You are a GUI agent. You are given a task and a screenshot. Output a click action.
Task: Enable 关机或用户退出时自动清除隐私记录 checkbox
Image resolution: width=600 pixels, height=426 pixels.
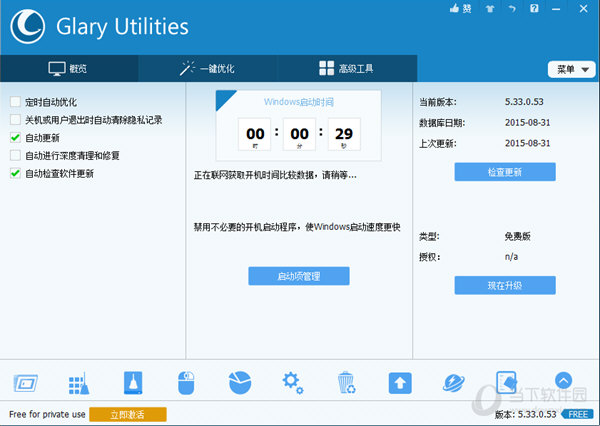click(15, 119)
